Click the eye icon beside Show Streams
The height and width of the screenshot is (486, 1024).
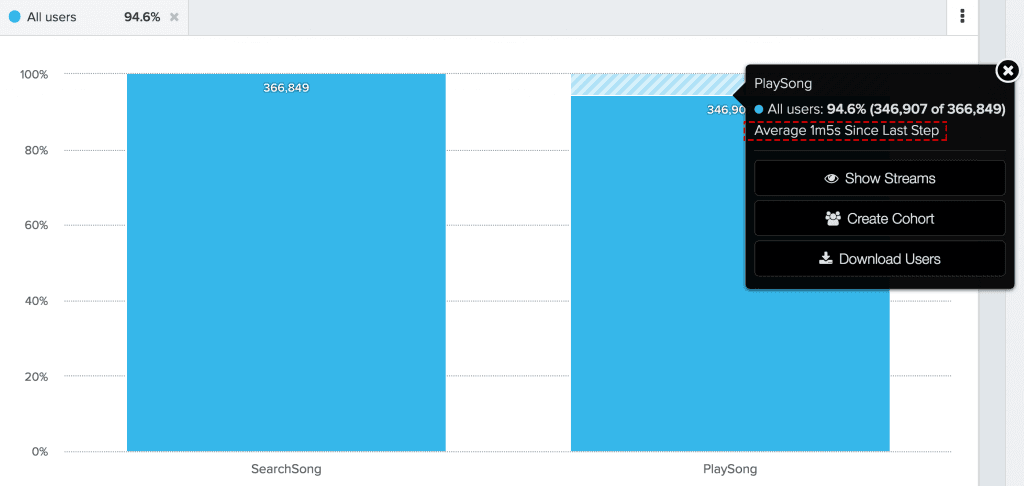coord(831,178)
